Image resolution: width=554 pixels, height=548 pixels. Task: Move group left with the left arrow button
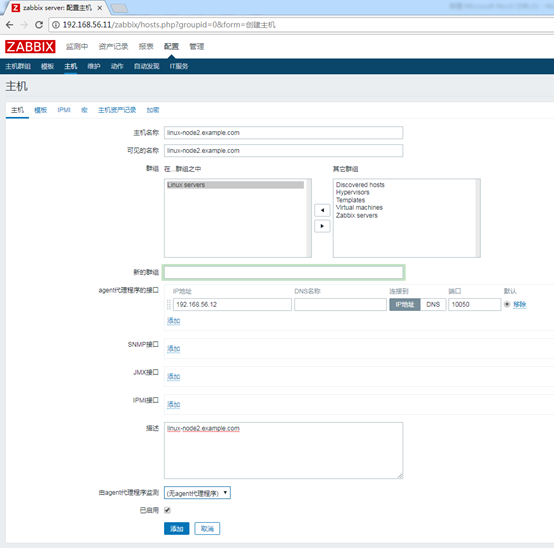(x=322, y=210)
